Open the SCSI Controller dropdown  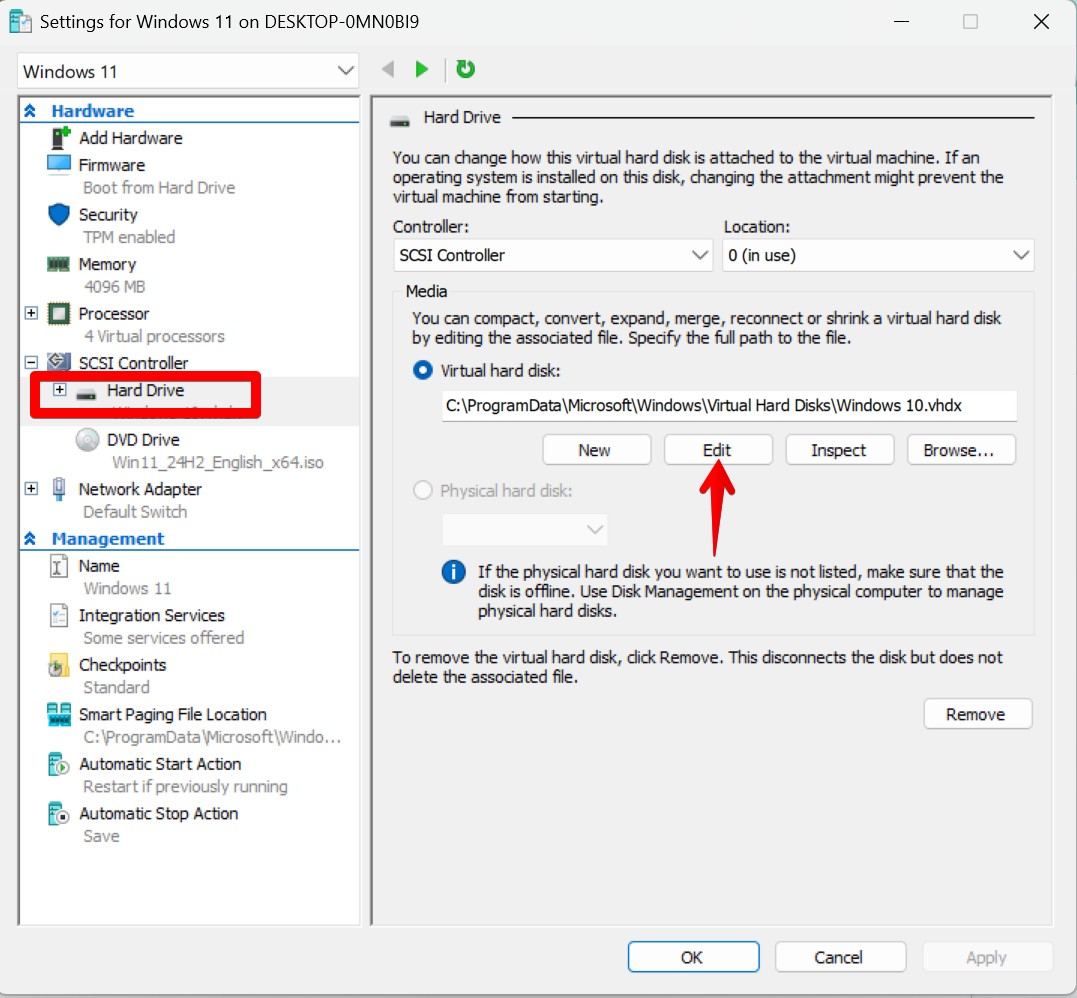pos(552,256)
